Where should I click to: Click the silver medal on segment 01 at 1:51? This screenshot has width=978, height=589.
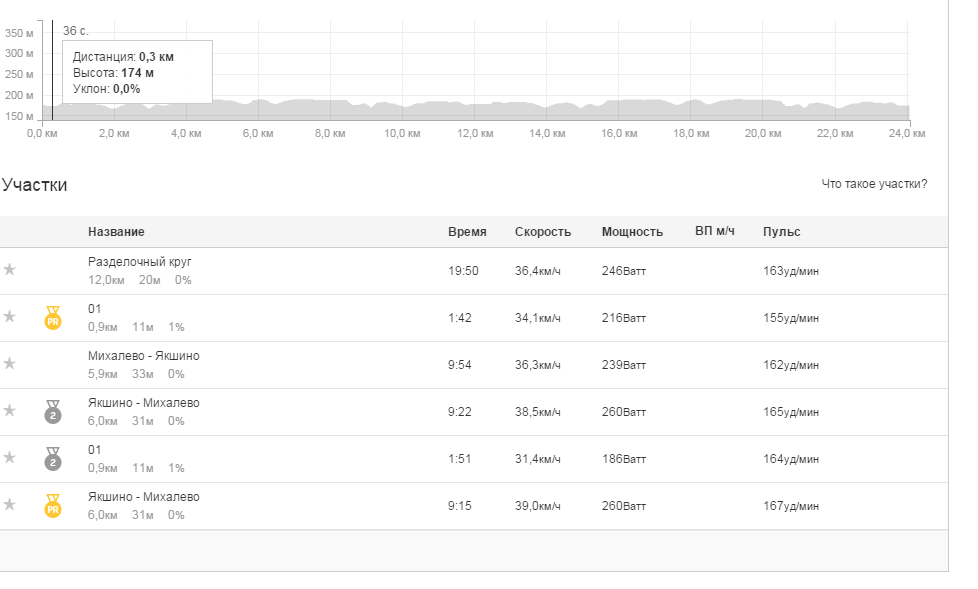coord(53,459)
